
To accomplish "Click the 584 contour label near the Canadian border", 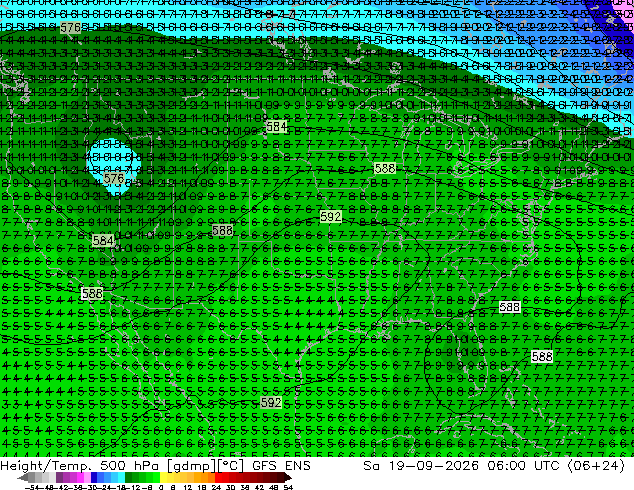I will pyautogui.click(x=277, y=127).
